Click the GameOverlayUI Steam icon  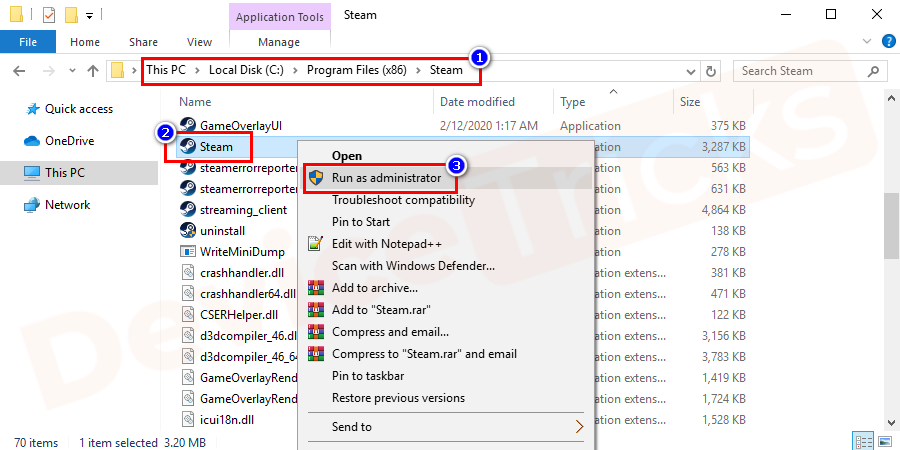pyautogui.click(x=187, y=125)
